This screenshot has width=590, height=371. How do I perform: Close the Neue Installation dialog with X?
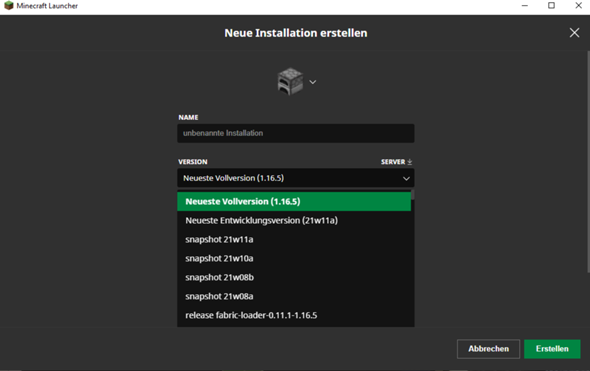click(574, 33)
